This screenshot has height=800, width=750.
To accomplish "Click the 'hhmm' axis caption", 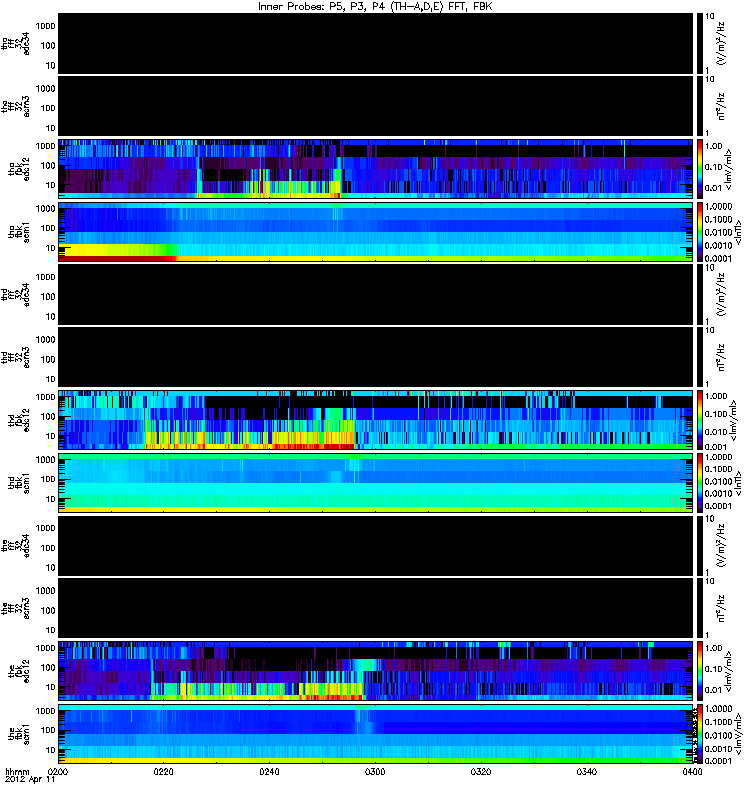I will coord(17,771).
